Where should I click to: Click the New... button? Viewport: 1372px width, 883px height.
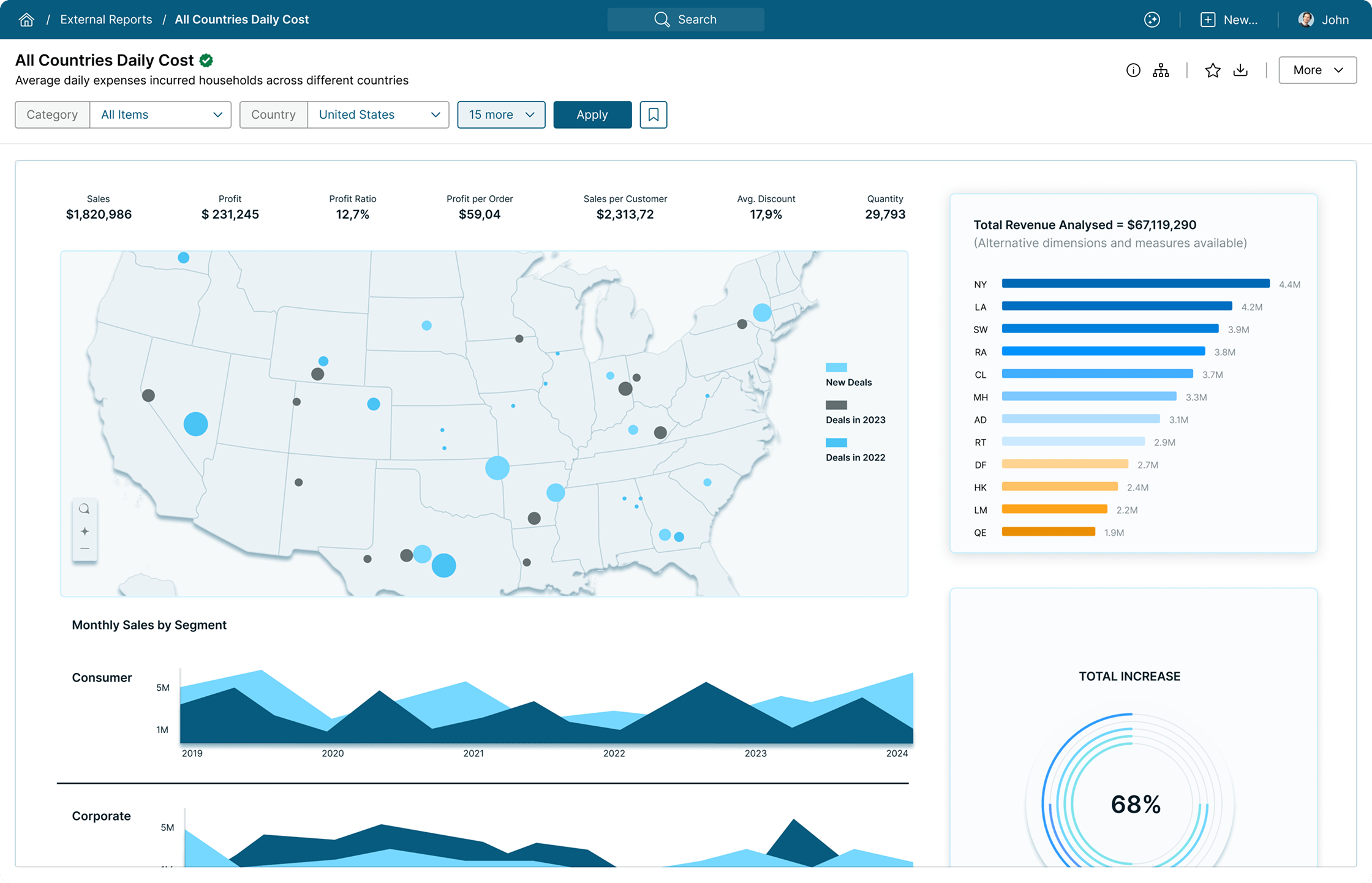click(x=1229, y=20)
